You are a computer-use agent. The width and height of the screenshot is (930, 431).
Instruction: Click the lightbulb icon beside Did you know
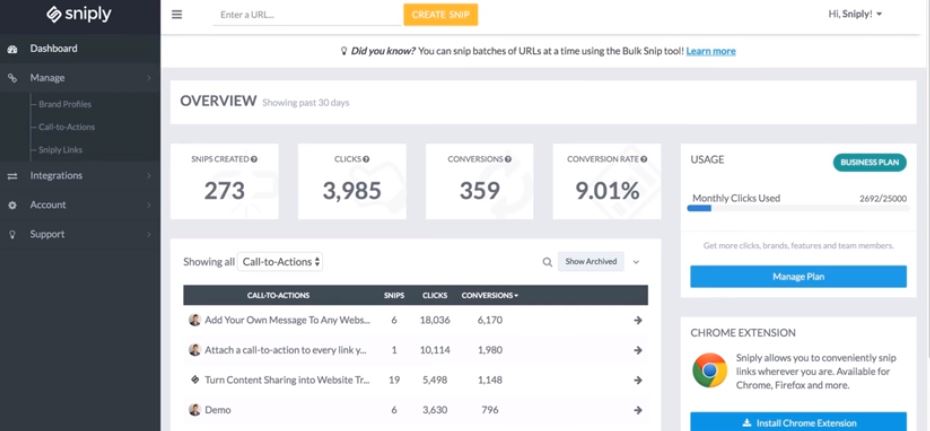coord(343,52)
